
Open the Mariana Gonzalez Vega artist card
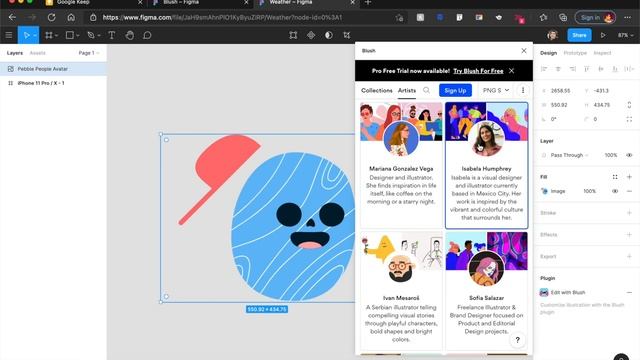(x=401, y=165)
